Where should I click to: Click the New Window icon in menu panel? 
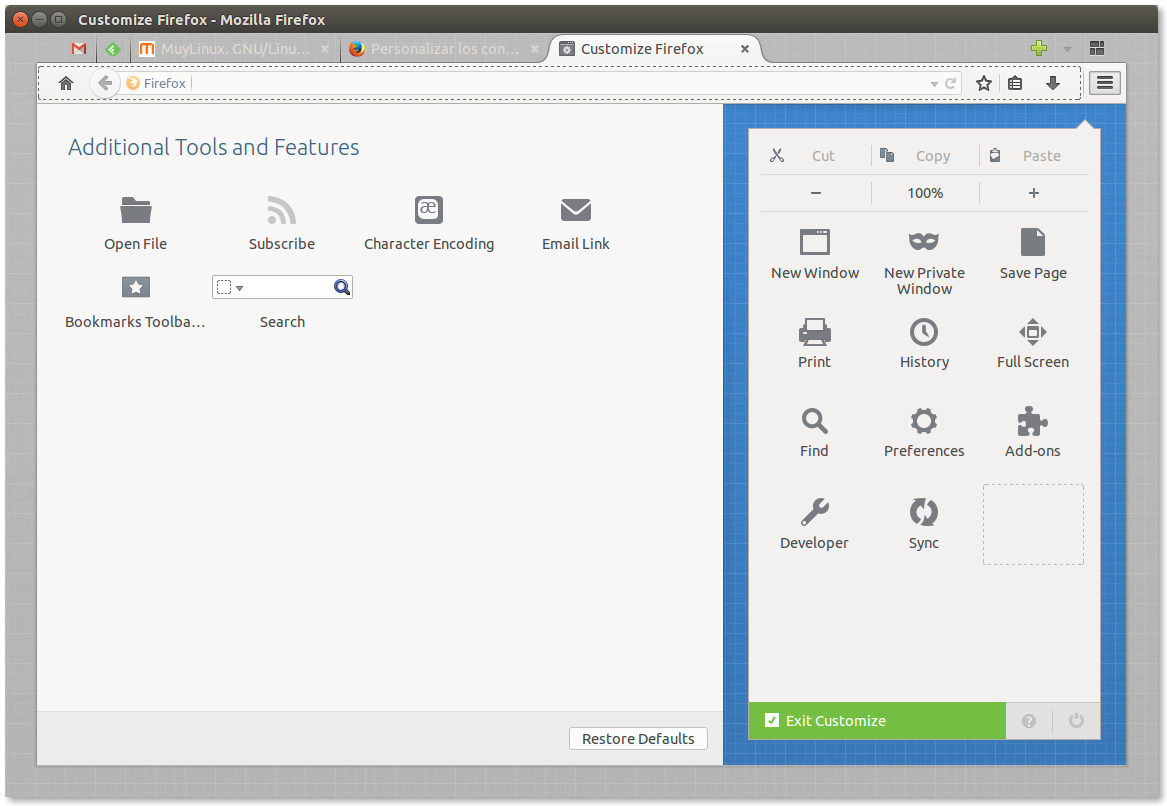814,242
